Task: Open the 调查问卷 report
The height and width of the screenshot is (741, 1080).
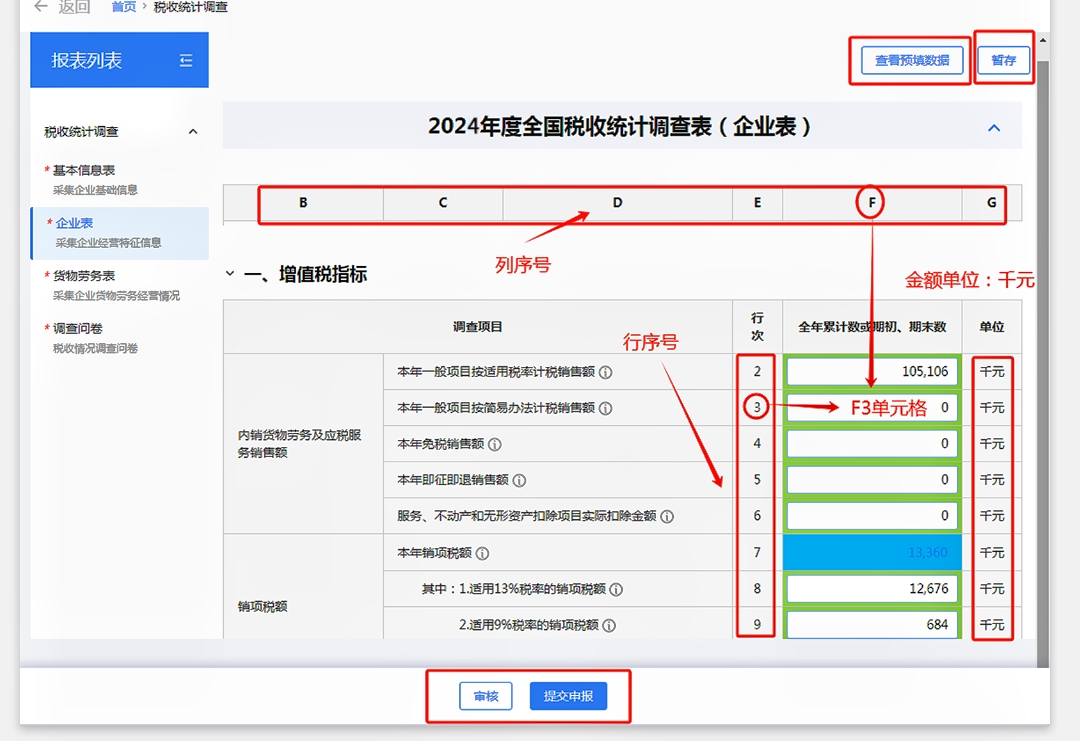Action: click(119, 337)
